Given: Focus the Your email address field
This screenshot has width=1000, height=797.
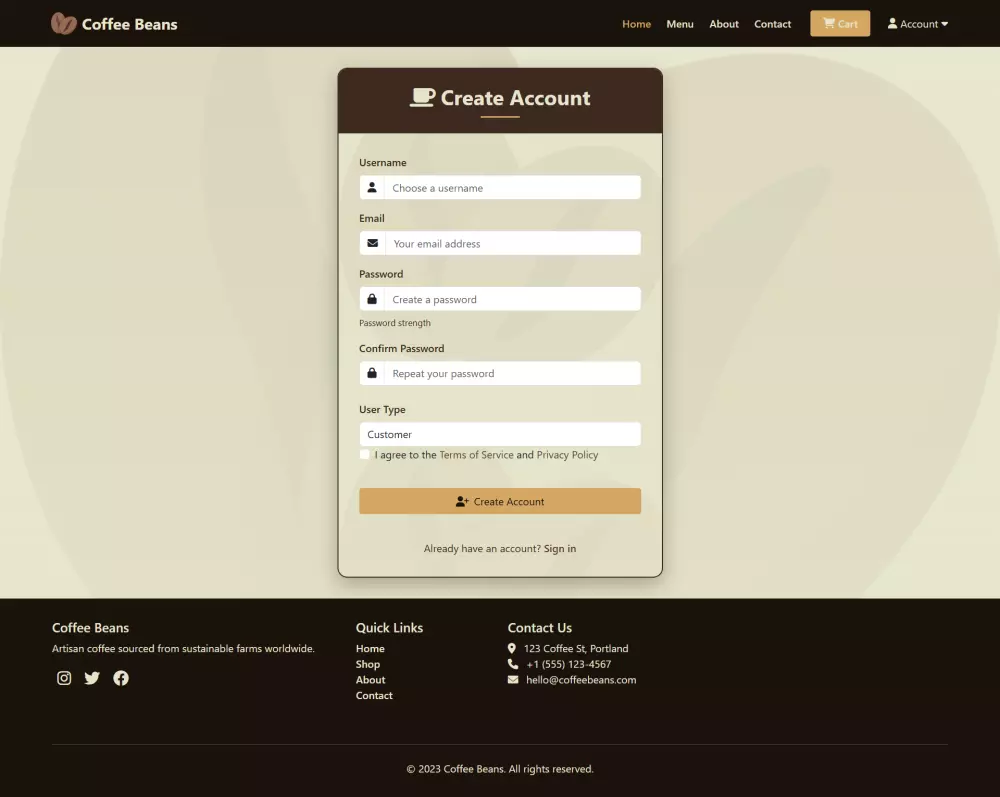Looking at the screenshot, I should coord(513,243).
